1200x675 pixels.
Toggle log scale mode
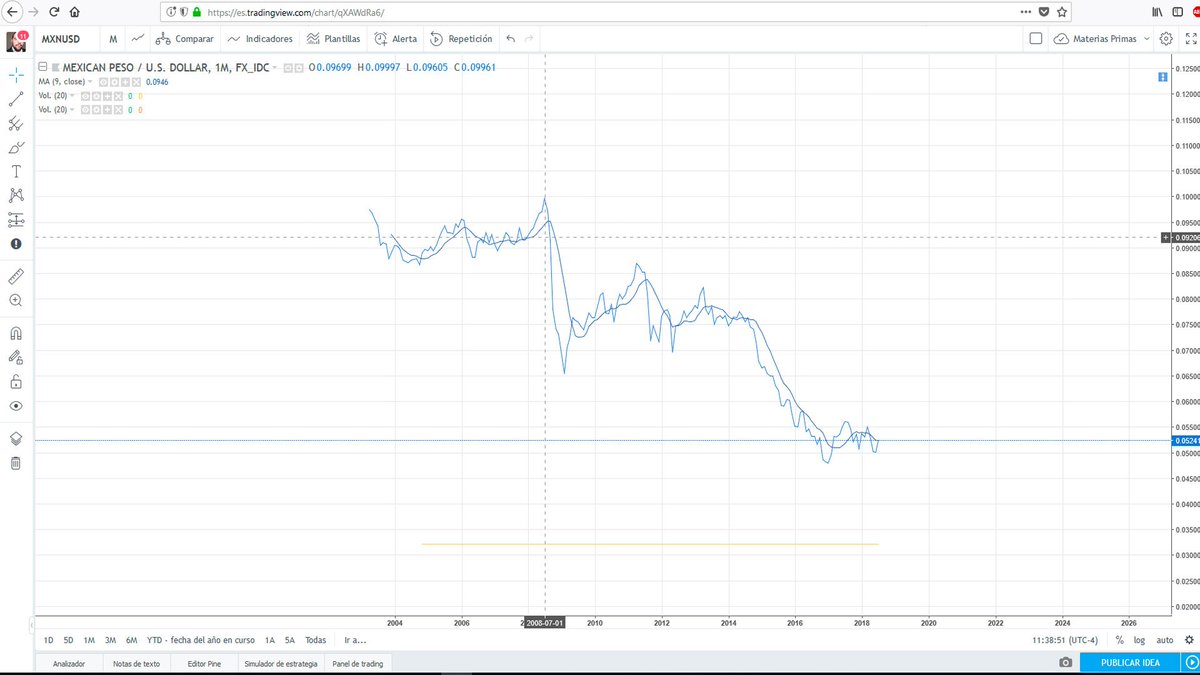coord(1139,640)
